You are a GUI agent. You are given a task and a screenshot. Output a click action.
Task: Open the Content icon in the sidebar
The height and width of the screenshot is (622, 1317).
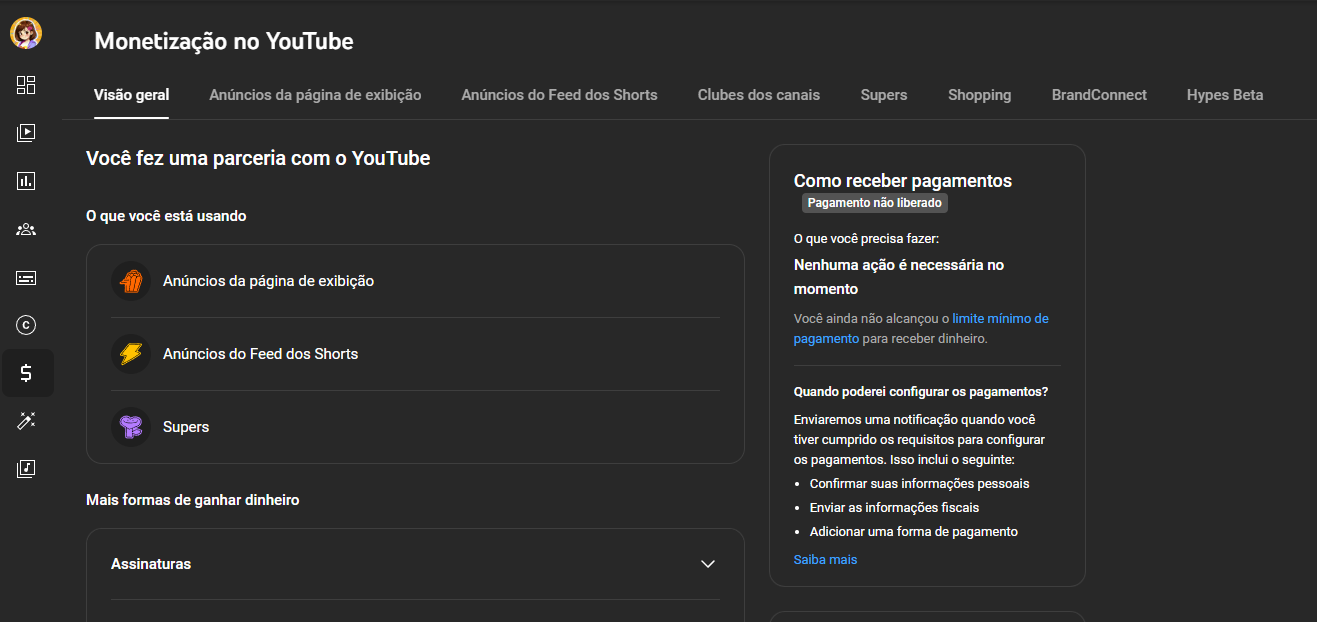[x=26, y=132]
